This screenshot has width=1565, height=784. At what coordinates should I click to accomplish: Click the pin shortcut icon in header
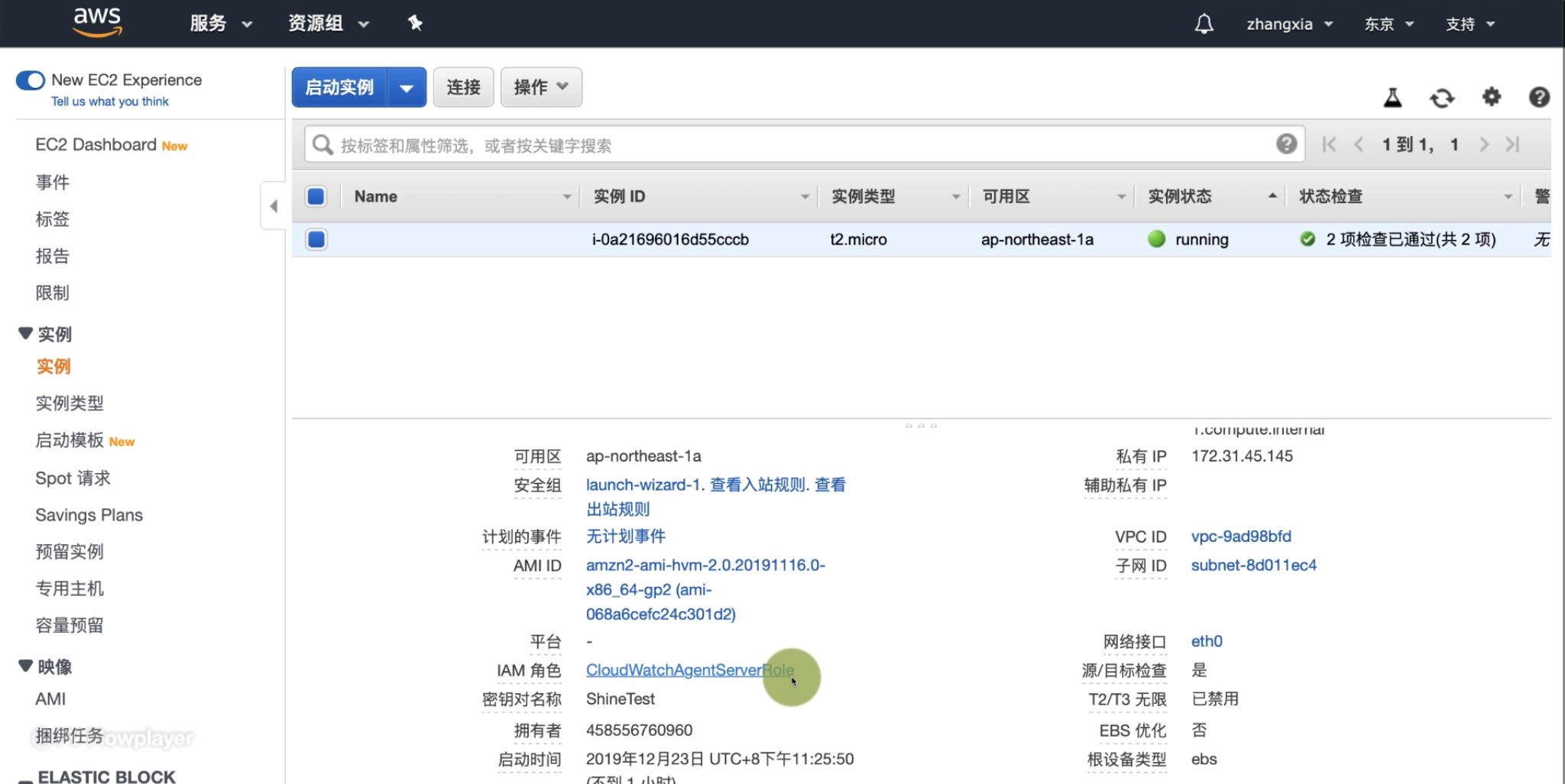pyautogui.click(x=415, y=24)
